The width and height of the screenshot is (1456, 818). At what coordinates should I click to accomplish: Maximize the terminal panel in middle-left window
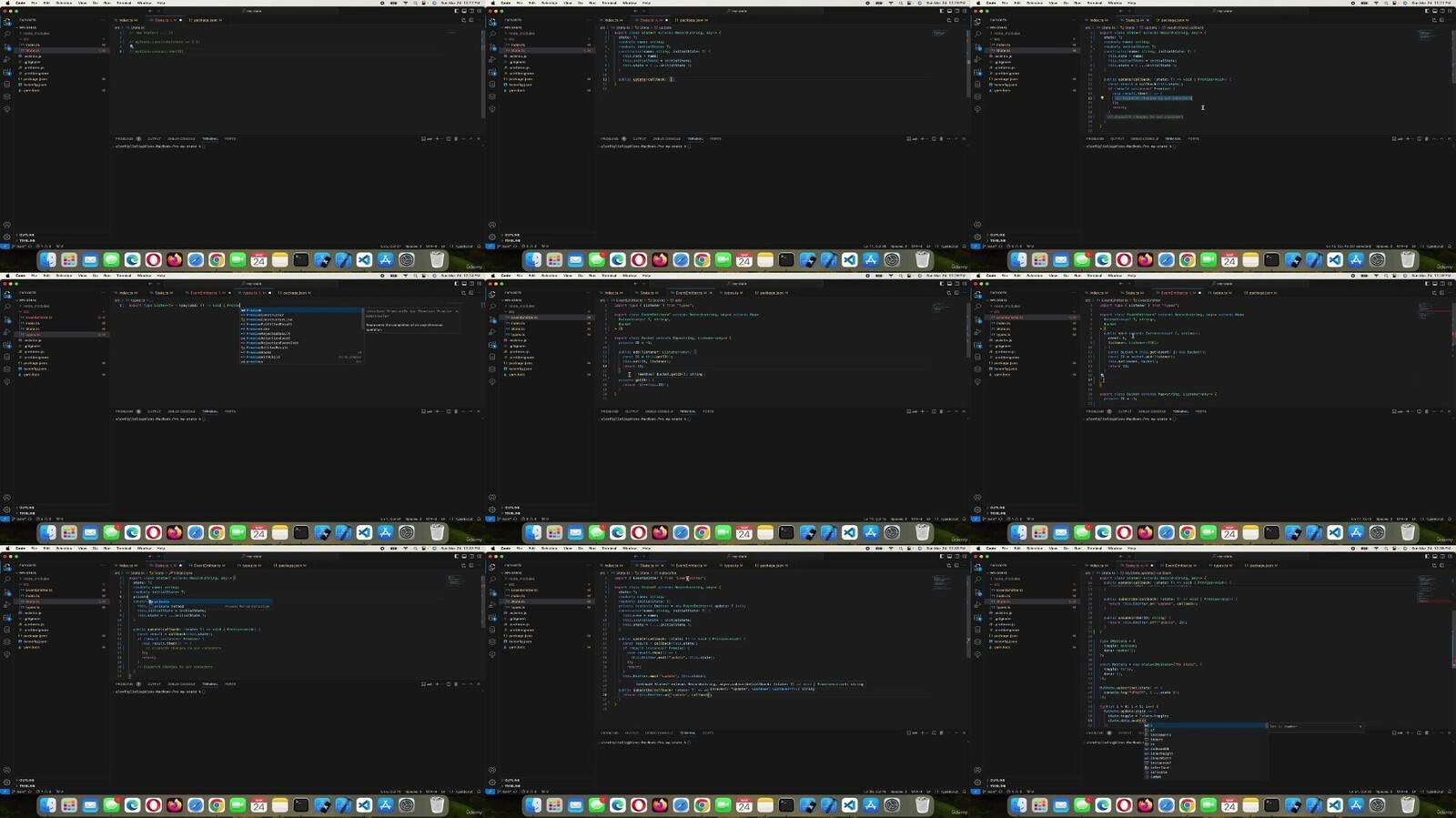(470, 411)
